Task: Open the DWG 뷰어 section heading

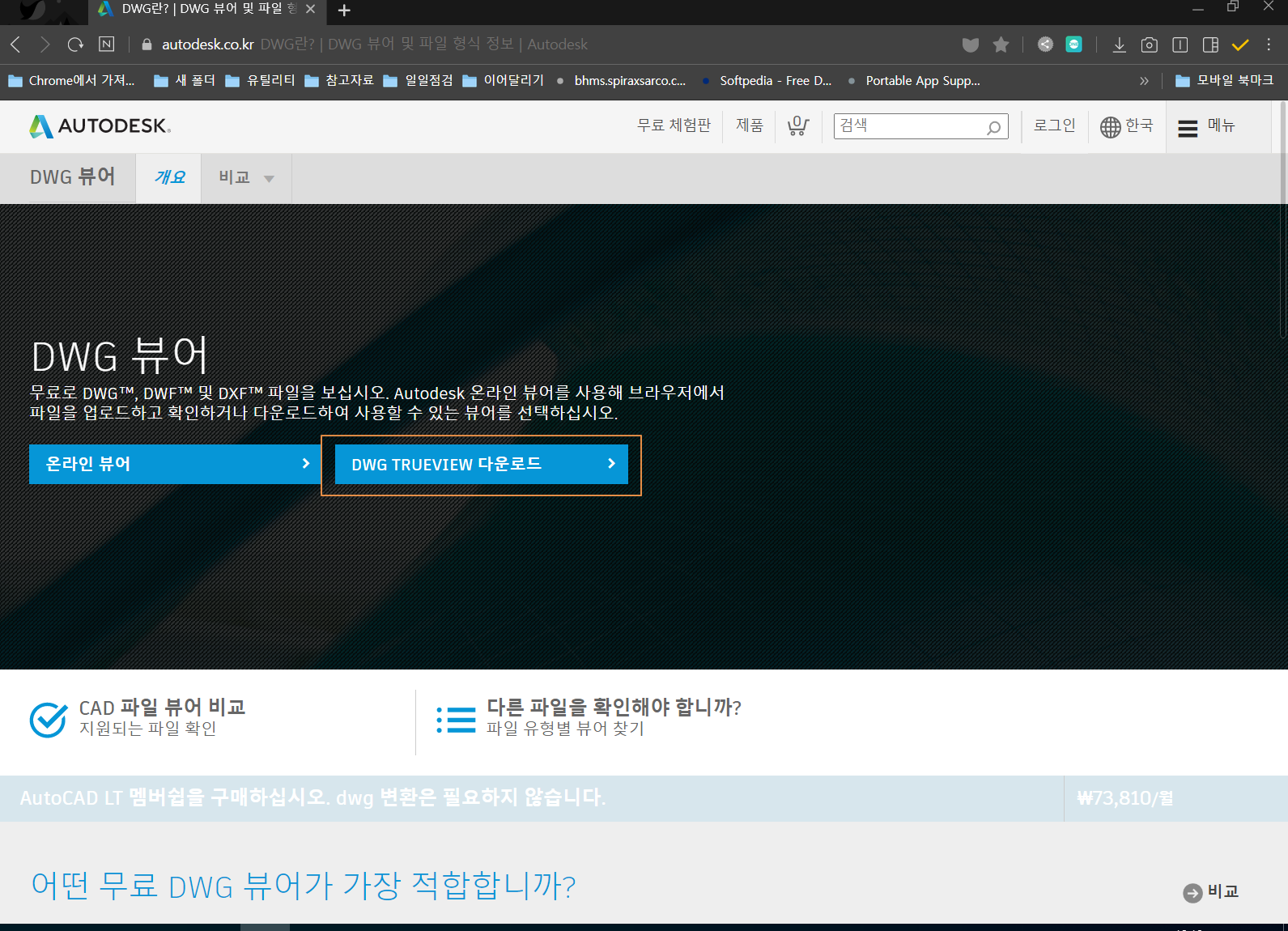Action: click(72, 176)
